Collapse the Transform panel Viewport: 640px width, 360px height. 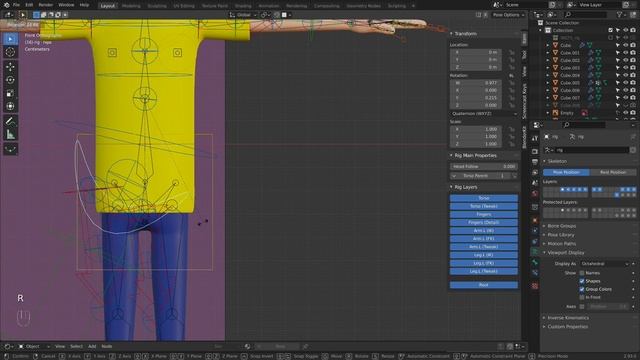click(x=465, y=33)
